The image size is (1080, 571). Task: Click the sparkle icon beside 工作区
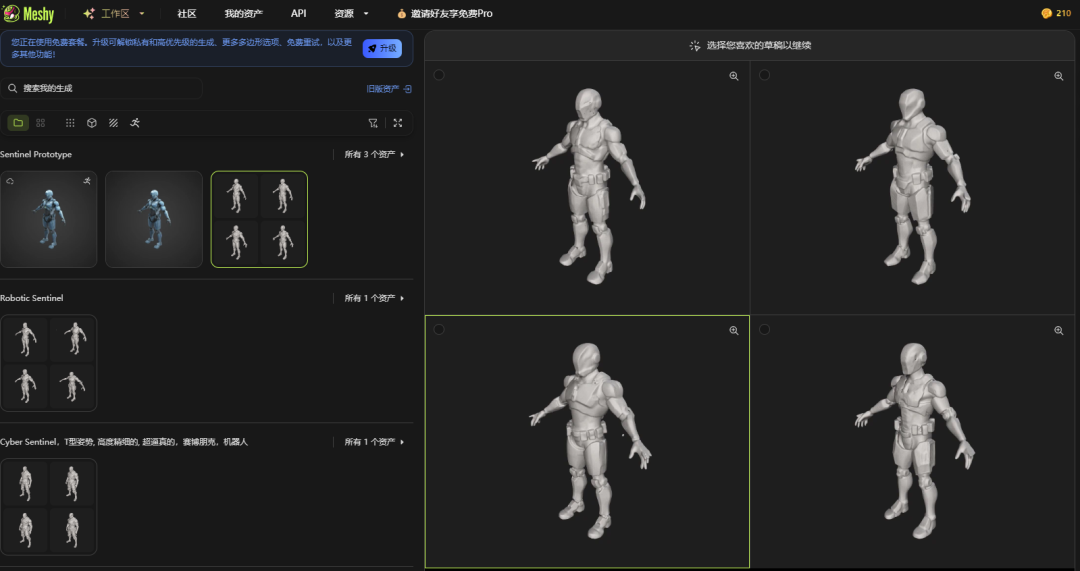click(x=89, y=13)
